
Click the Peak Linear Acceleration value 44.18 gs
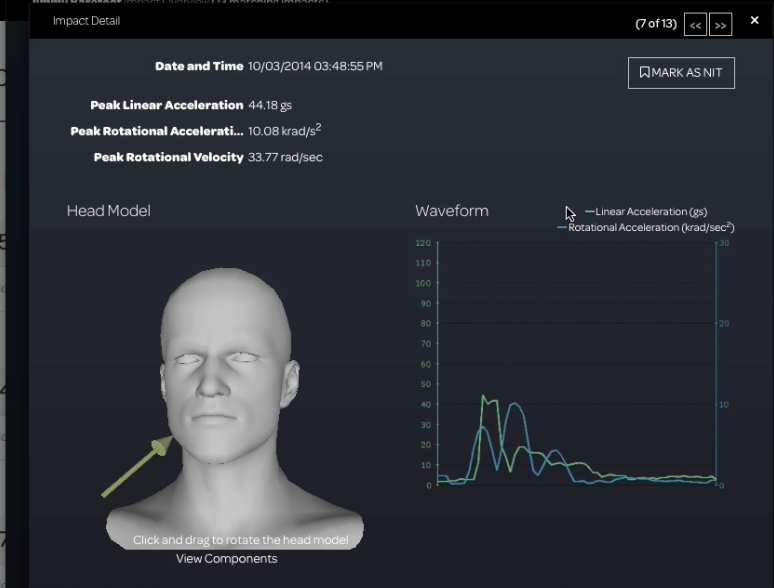tap(270, 105)
